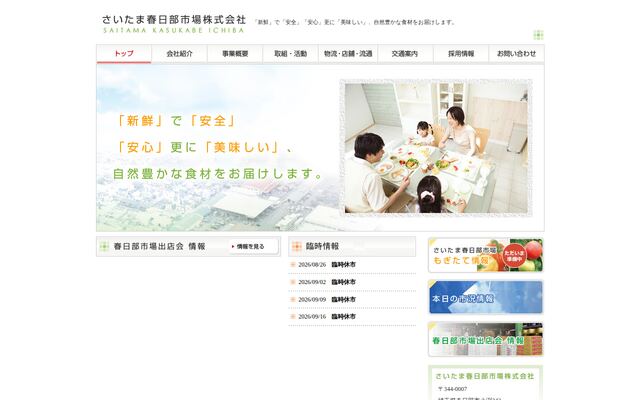Open the 会社紹介 navigation tab
This screenshot has height=400, width=640.
pos(179,53)
